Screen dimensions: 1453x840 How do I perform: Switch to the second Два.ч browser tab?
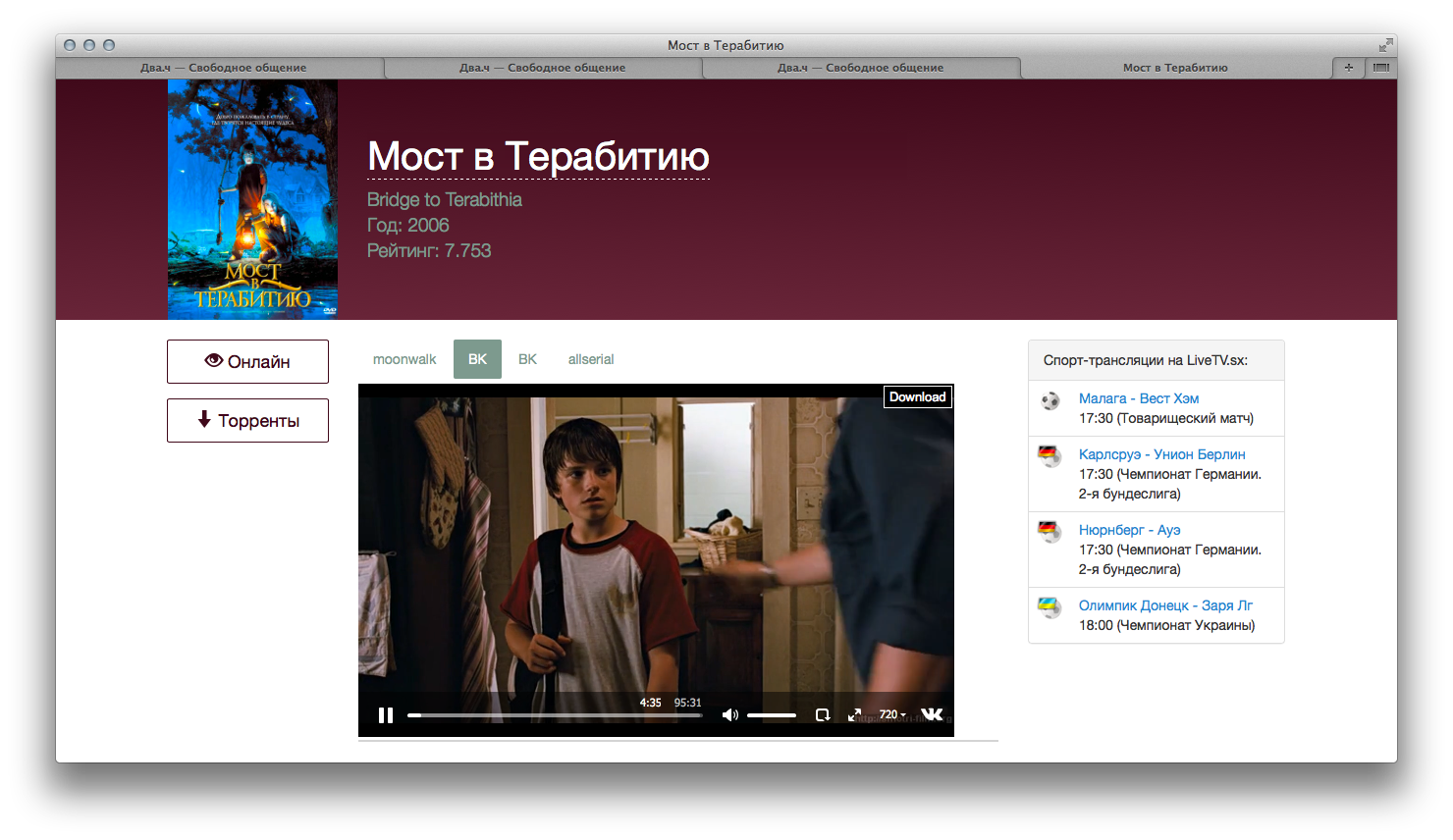(543, 68)
